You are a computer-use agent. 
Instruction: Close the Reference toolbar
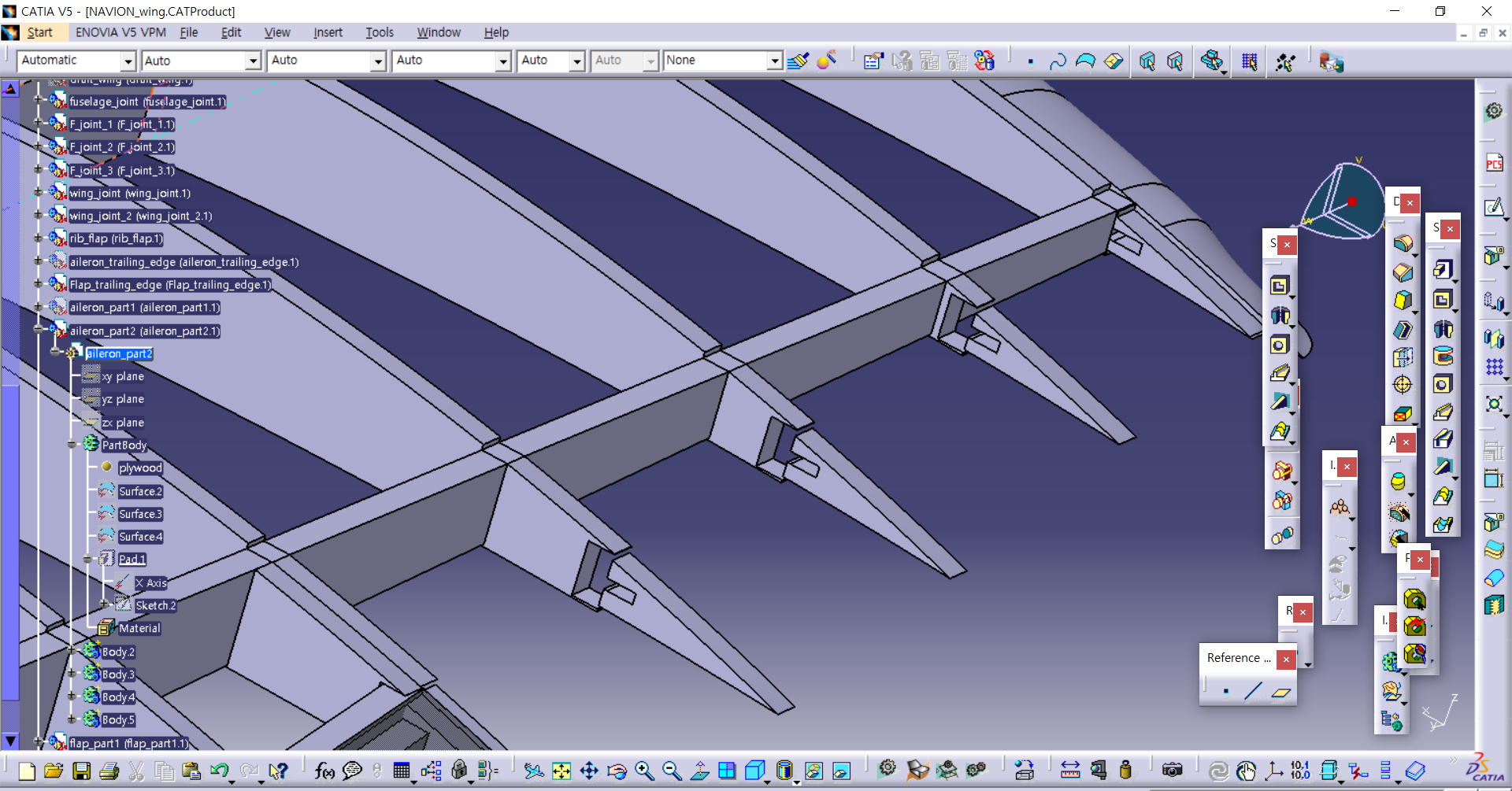coord(1286,660)
